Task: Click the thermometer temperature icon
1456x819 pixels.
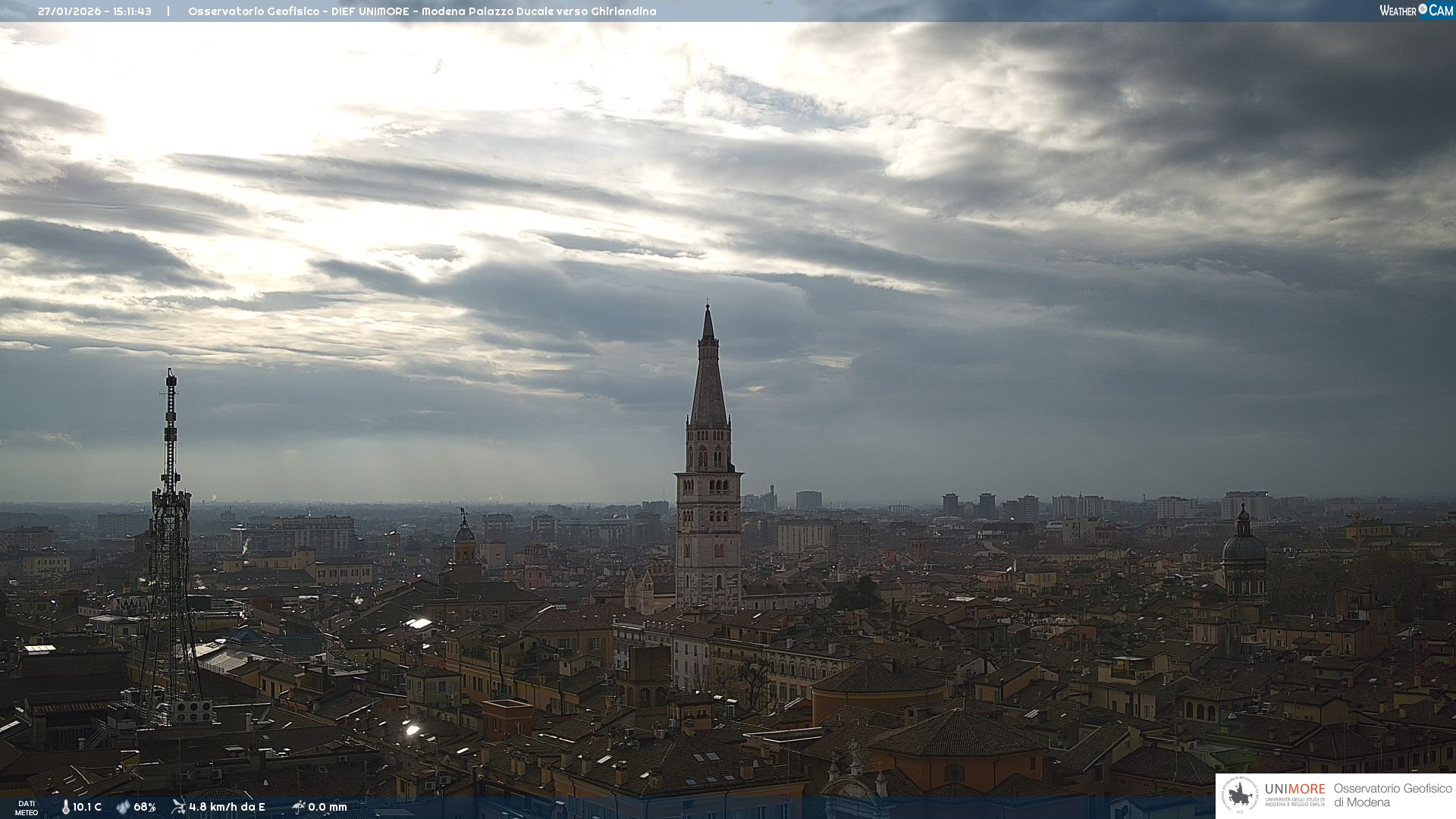Action: coord(65,807)
